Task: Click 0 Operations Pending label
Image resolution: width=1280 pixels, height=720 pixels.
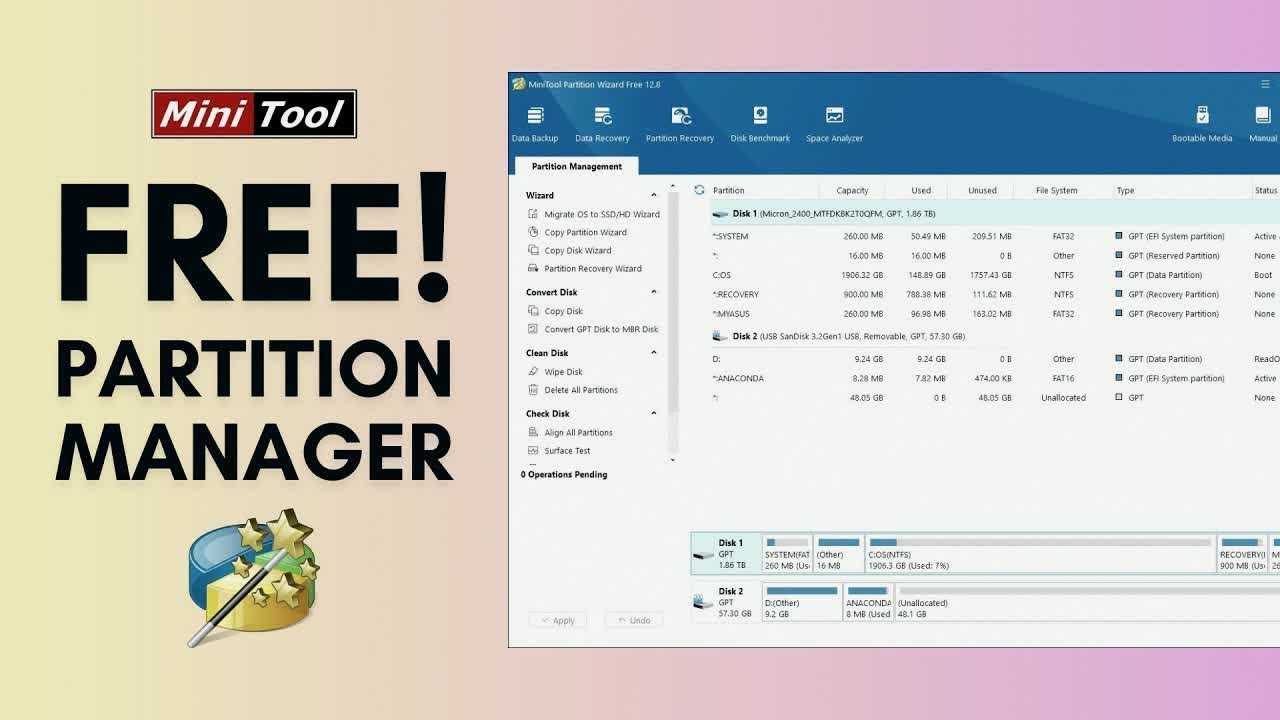Action: (x=564, y=475)
